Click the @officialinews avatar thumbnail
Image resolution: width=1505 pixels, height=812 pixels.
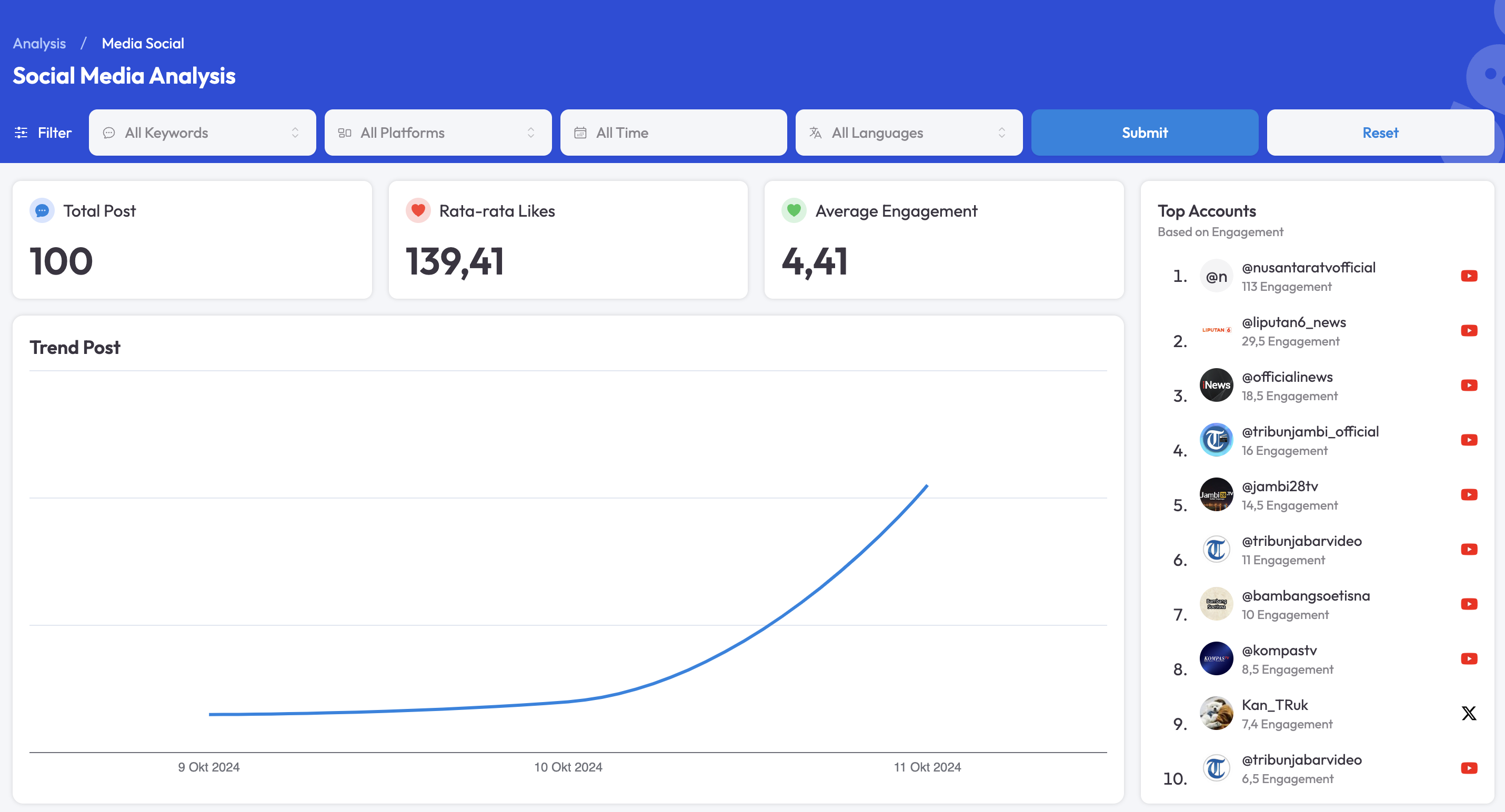1216,385
